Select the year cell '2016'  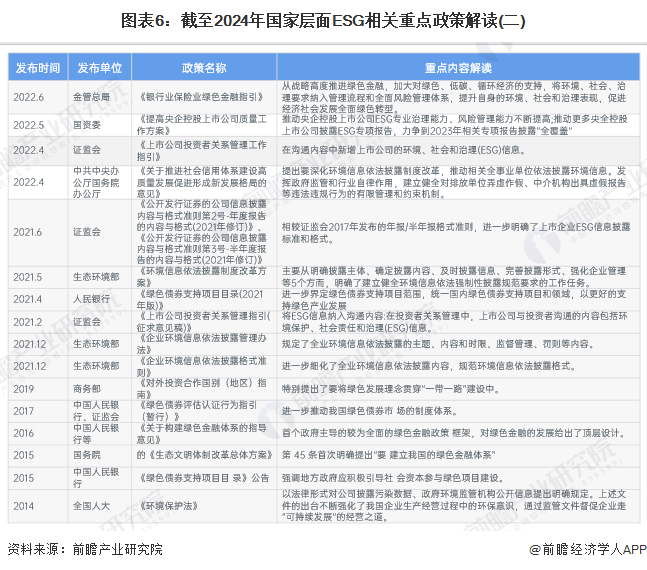point(24,433)
